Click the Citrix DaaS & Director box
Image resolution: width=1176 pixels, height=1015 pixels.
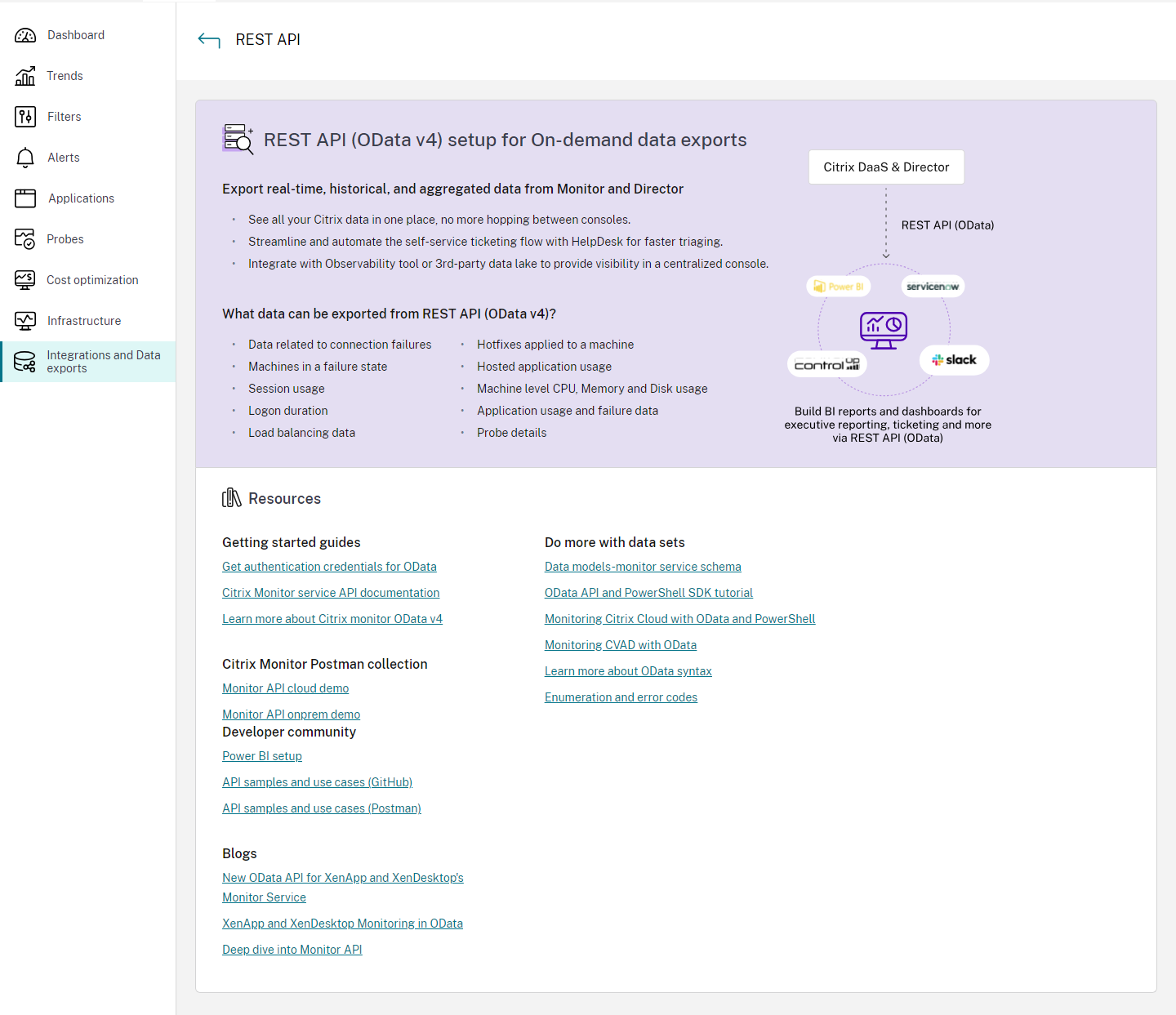pos(886,167)
